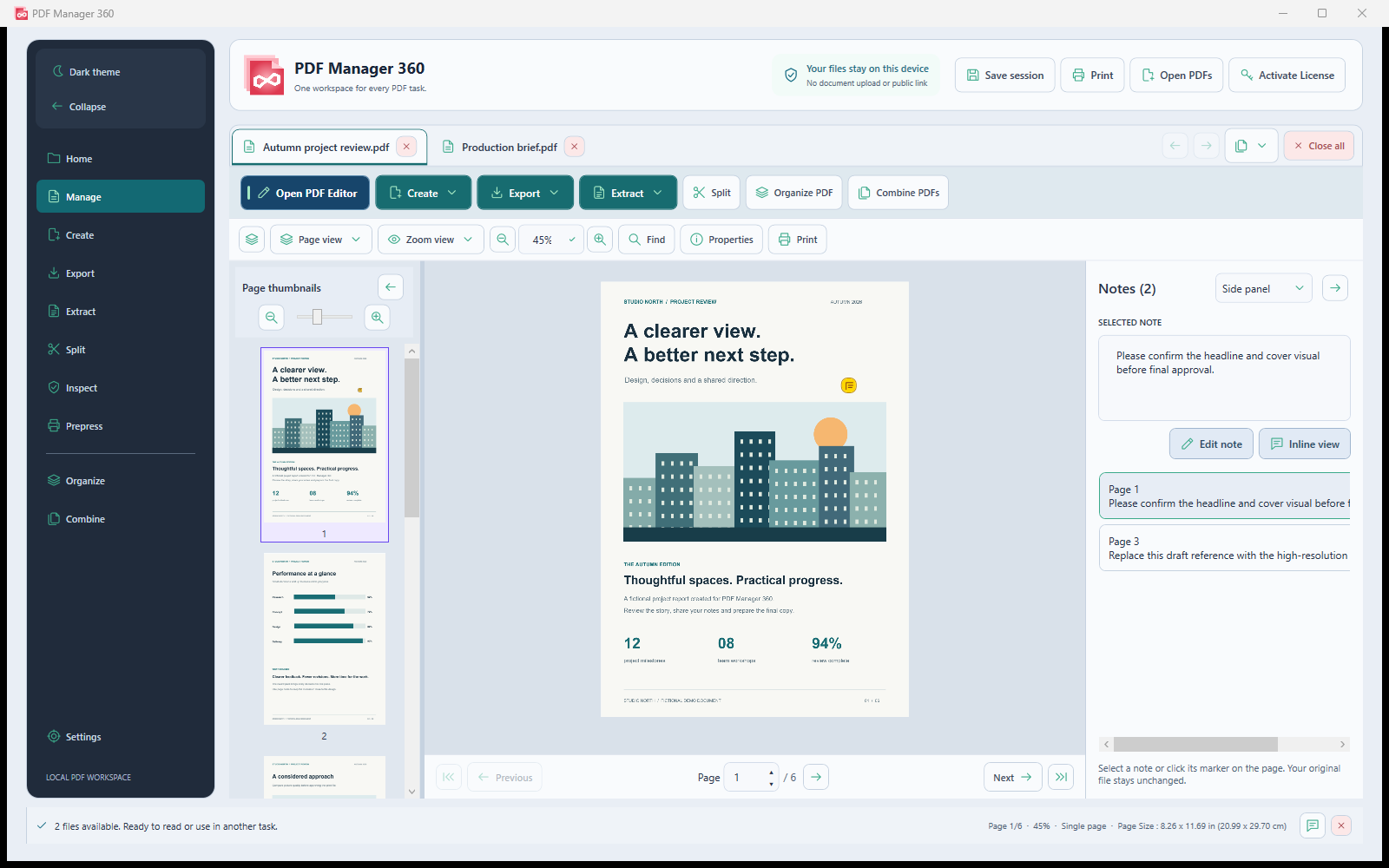Zoom in document with magnifier plus
The image size is (1389, 868).
(x=600, y=240)
